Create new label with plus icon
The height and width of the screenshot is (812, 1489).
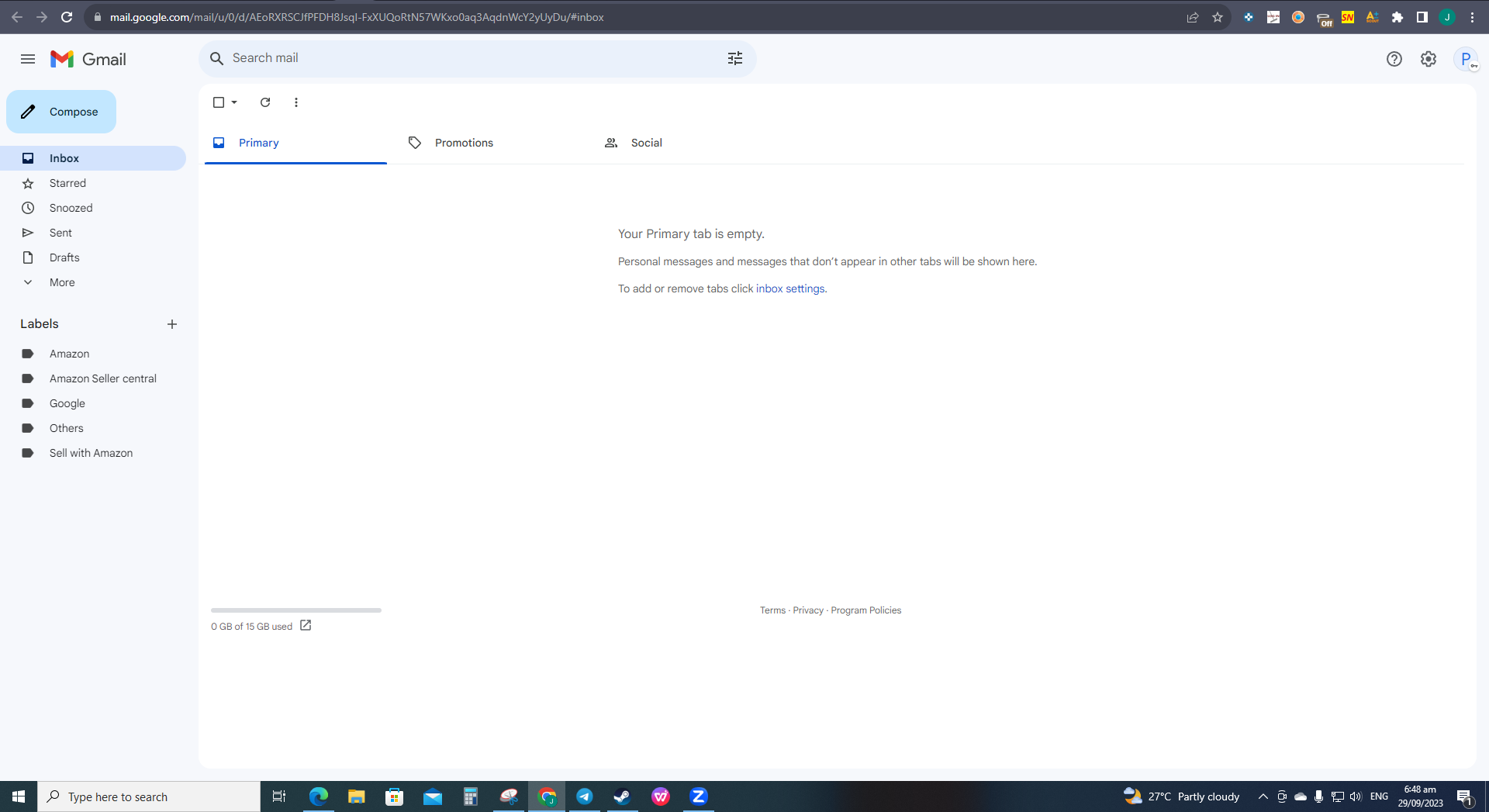pos(172,324)
